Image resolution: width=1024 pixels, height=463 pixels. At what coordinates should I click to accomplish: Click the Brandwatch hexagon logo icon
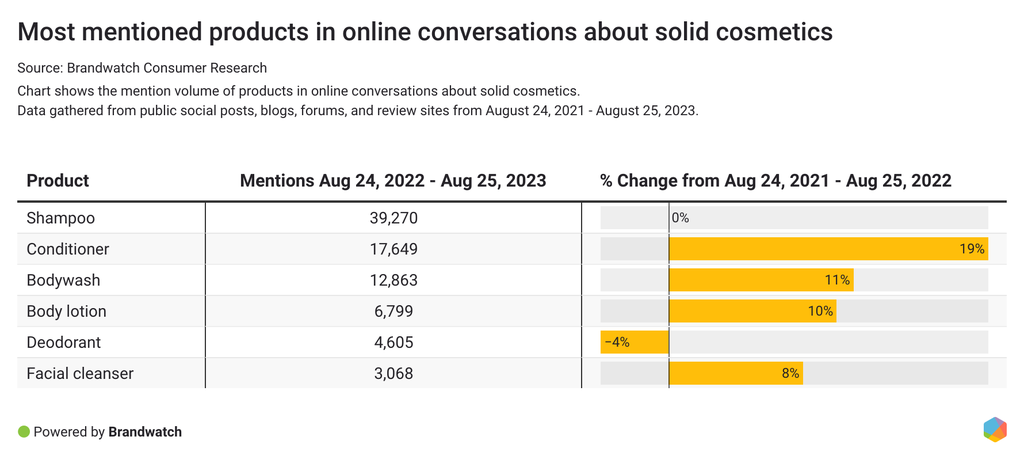click(x=994, y=430)
